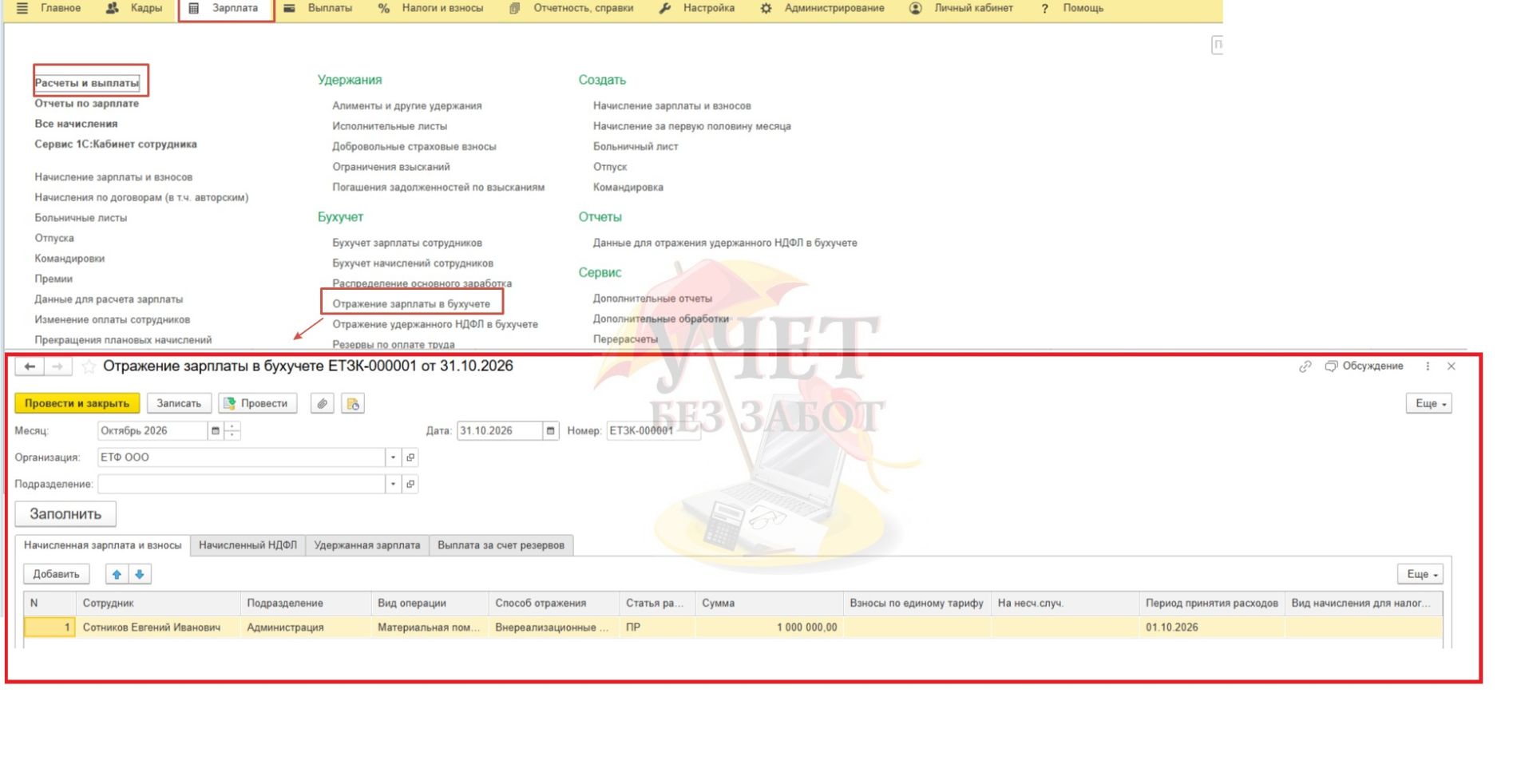The width and height of the screenshot is (1533, 784).
Task: Open calendar picker for Дата field
Action: [550, 431]
